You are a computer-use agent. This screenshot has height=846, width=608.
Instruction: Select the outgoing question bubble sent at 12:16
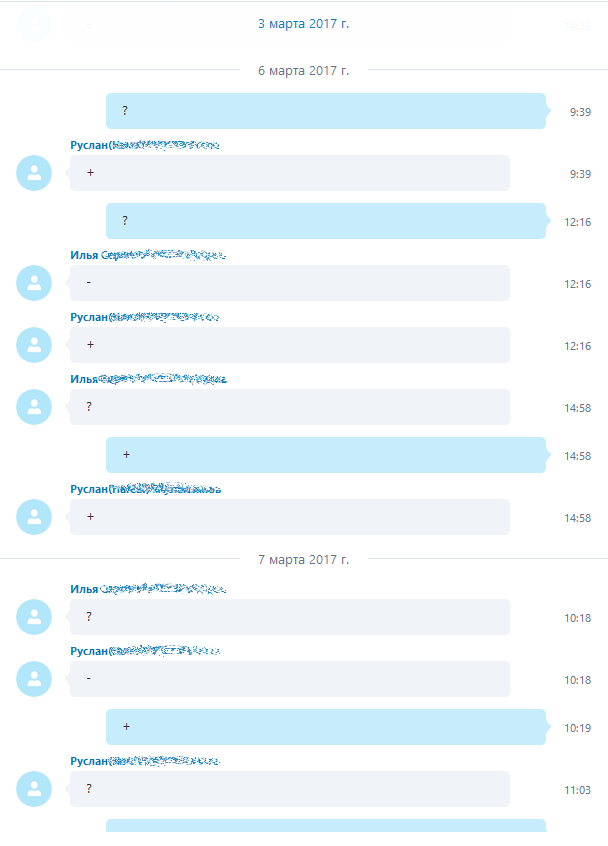(x=326, y=221)
